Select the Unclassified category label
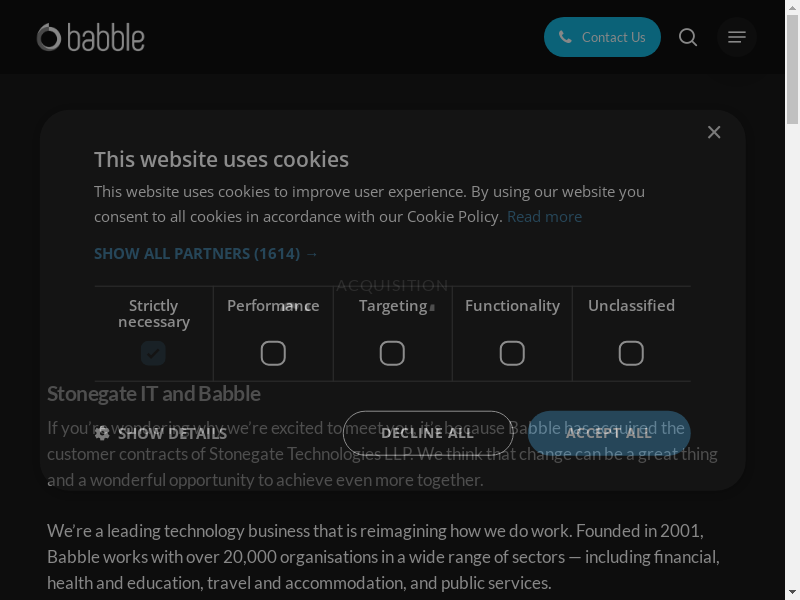The image size is (800, 600). [x=631, y=306]
